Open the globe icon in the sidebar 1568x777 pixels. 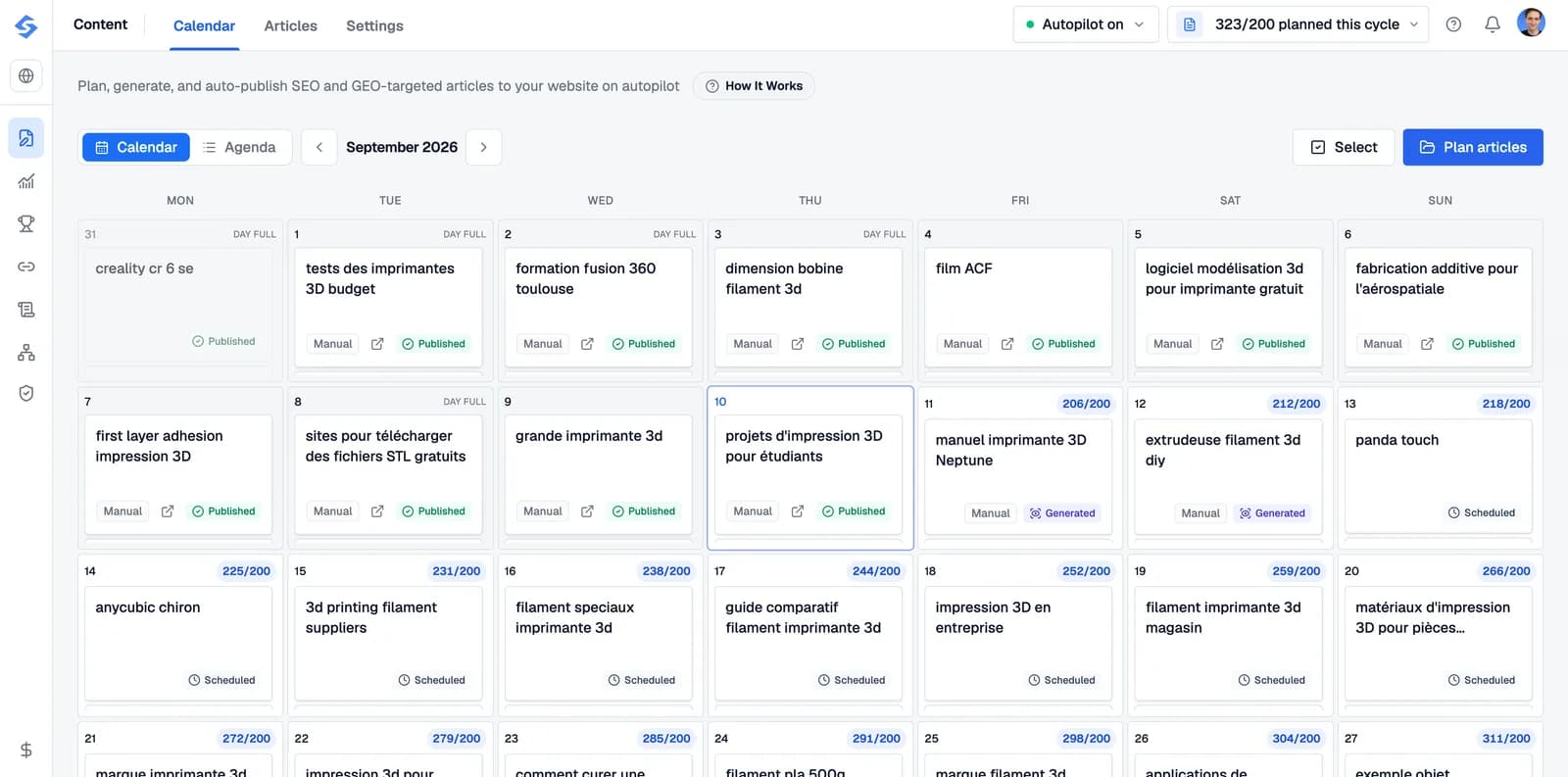(26, 75)
